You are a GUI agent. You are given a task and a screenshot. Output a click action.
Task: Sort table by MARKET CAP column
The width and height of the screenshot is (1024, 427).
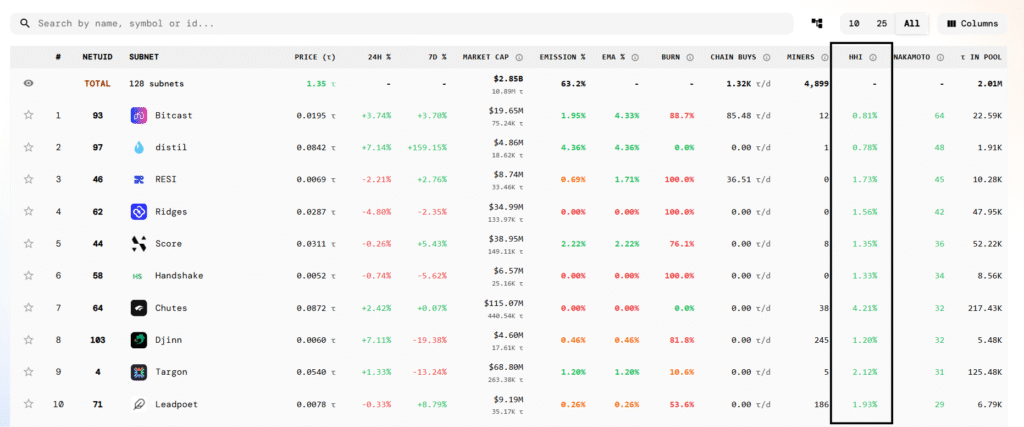[x=488, y=57]
